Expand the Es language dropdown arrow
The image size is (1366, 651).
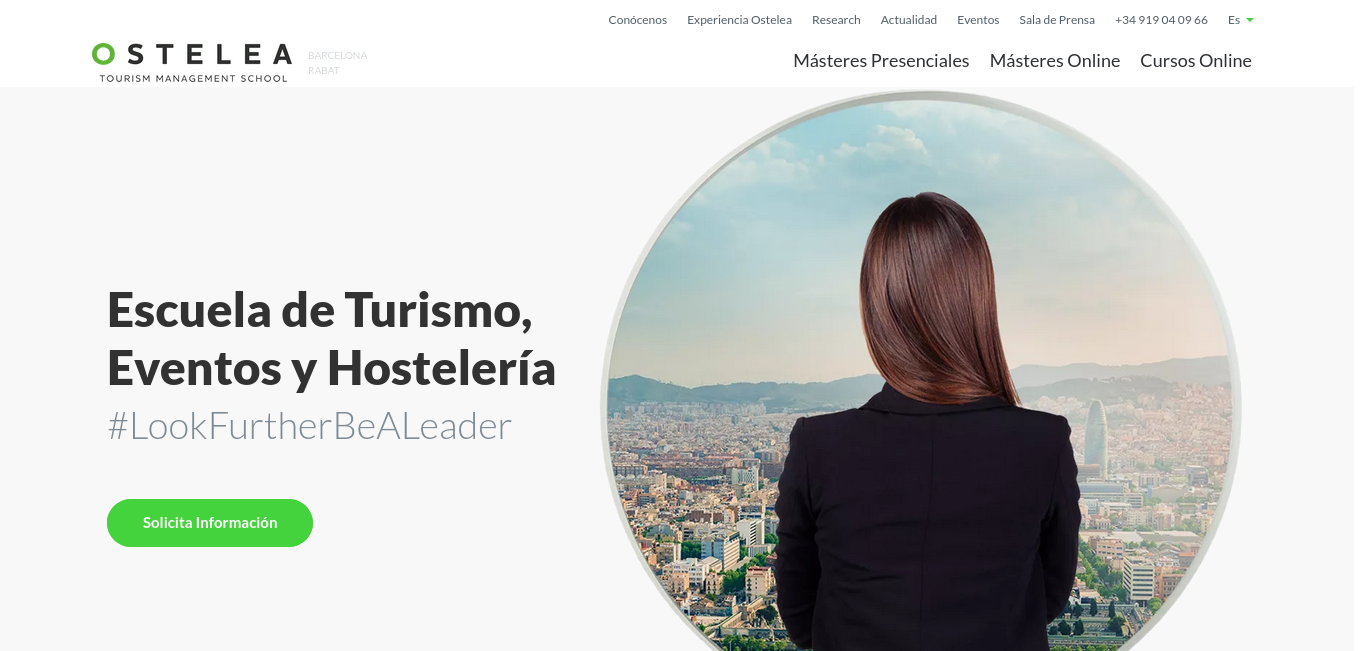1250,20
